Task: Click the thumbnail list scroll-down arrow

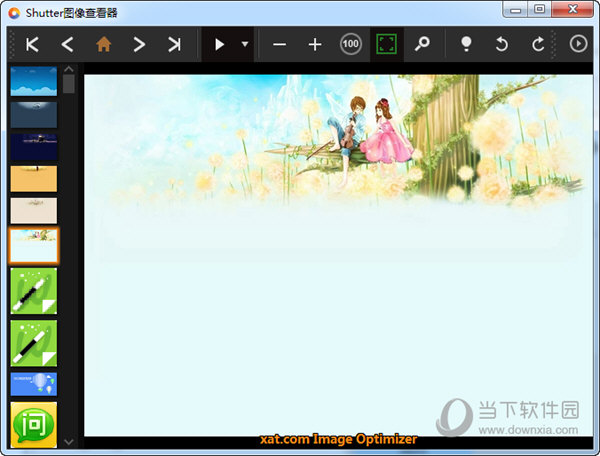Action: (x=69, y=442)
